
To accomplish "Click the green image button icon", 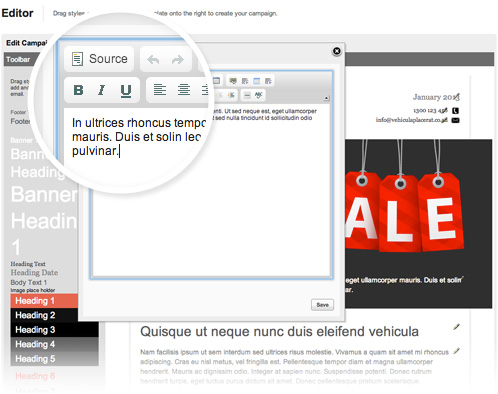I will (233, 81).
